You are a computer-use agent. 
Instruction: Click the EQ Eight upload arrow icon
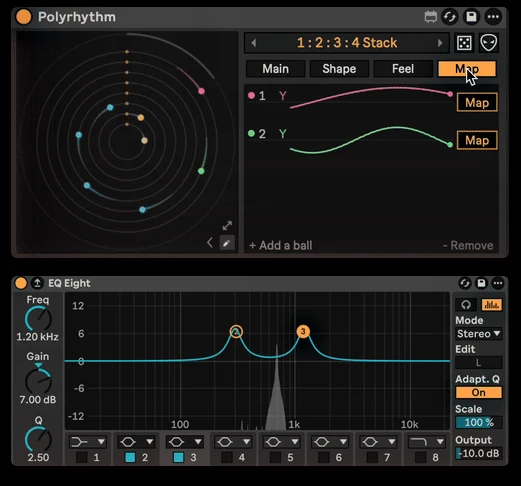(x=37, y=283)
